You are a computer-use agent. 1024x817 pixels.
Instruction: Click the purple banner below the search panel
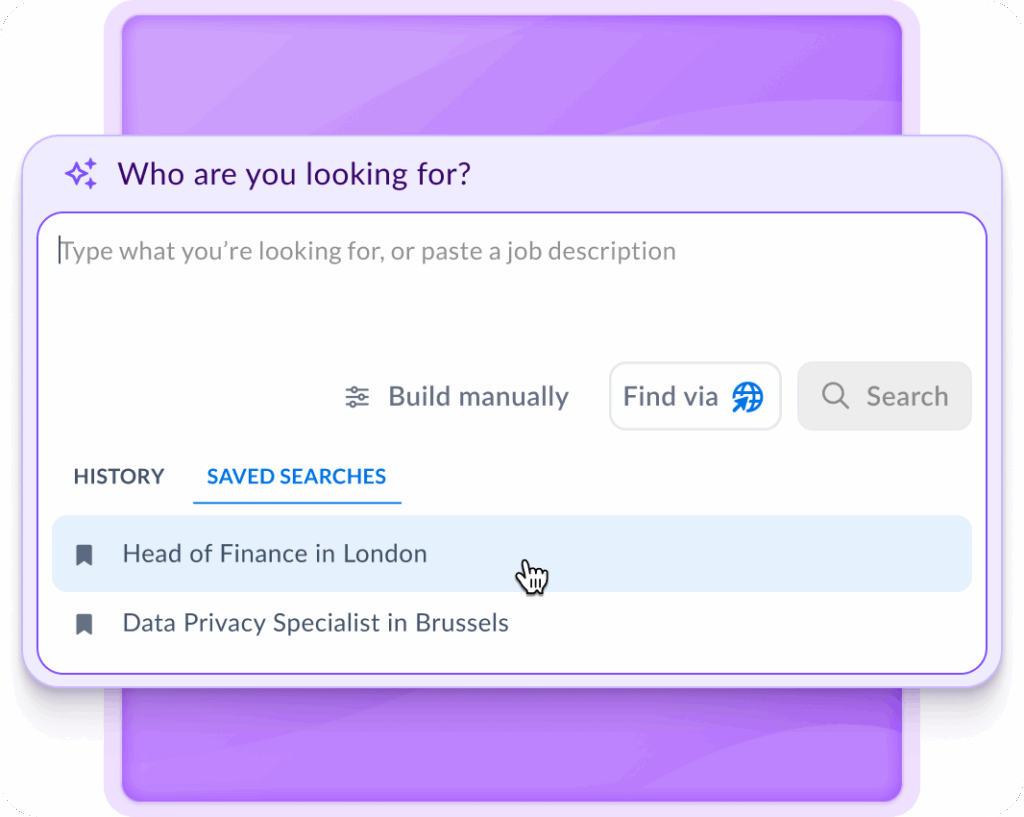click(x=512, y=745)
